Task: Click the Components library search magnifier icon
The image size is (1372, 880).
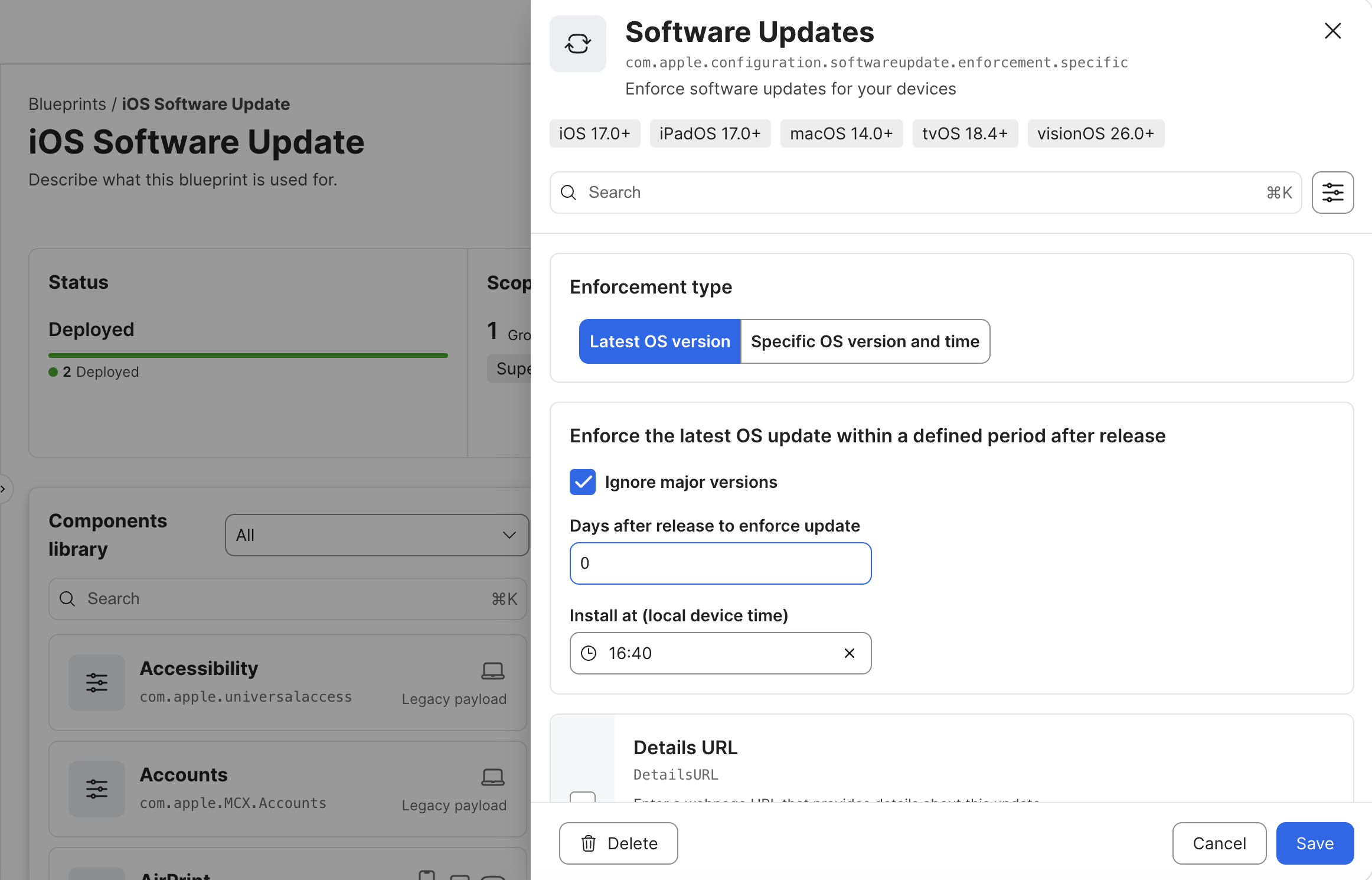Action: click(67, 599)
